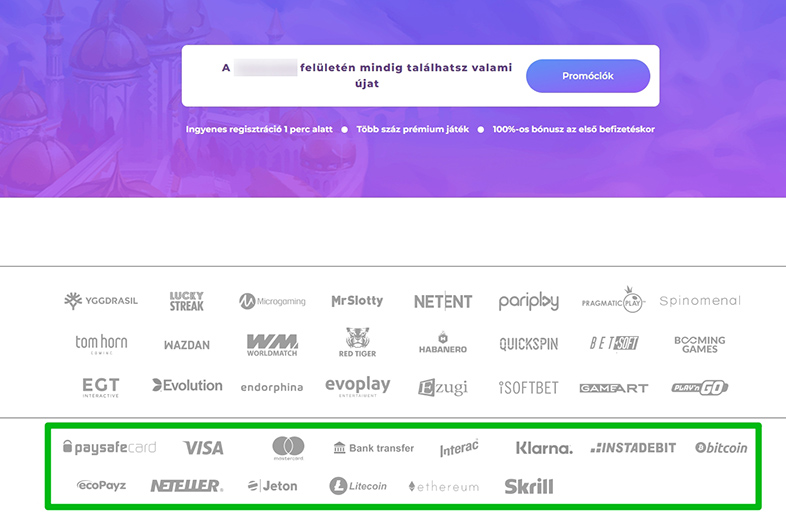Choose the Mastercard payment icon
The width and height of the screenshot is (786, 515).
tap(288, 448)
